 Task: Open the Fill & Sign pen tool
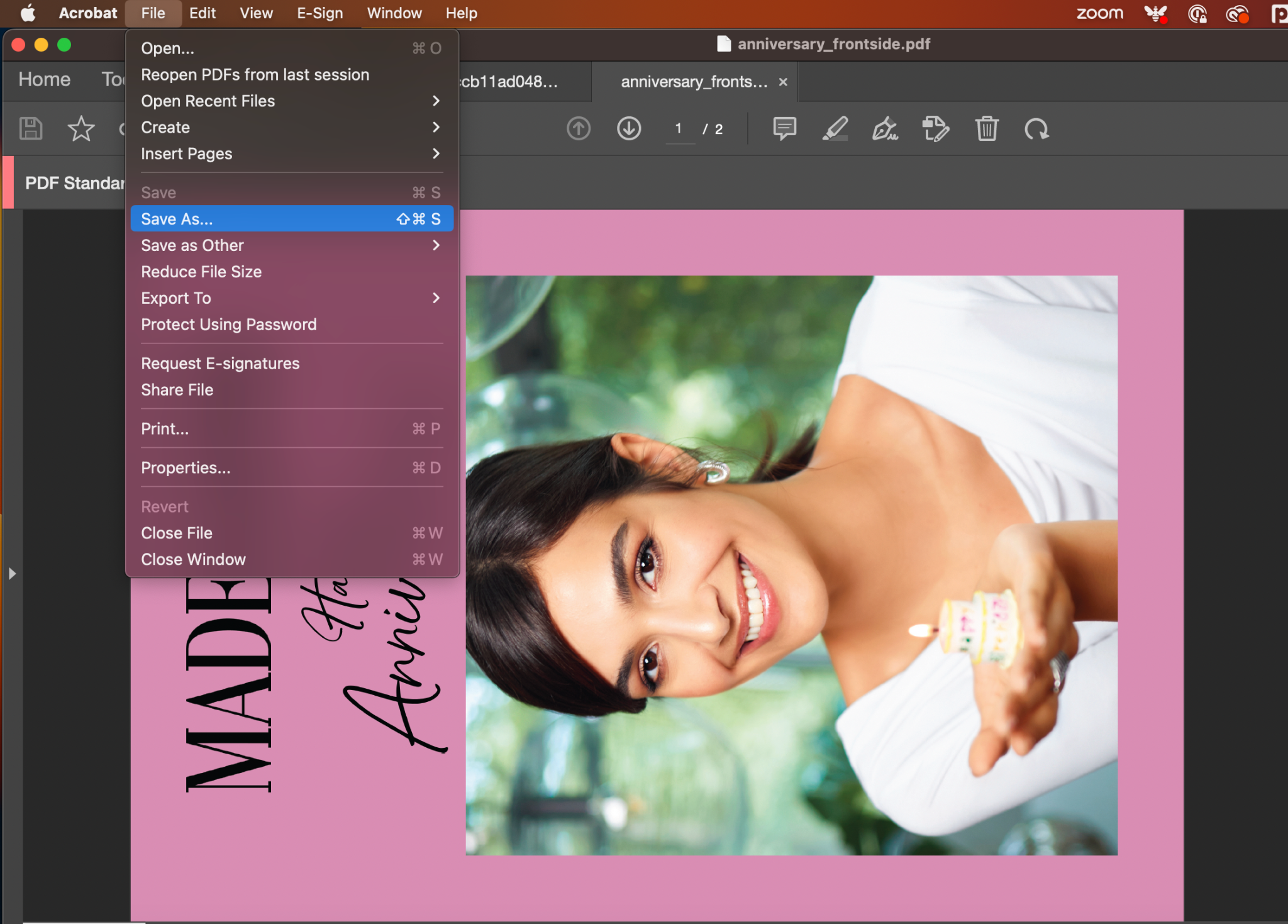885,128
